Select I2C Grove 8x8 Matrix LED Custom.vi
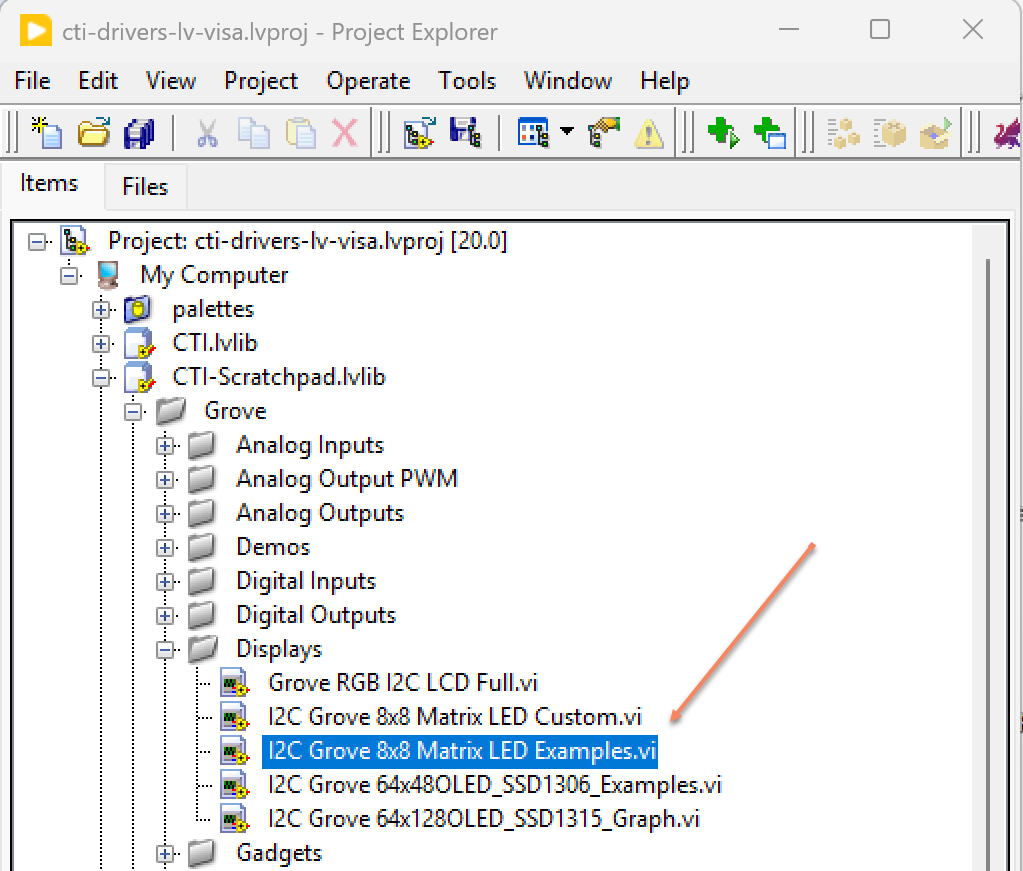The height and width of the screenshot is (871, 1023). pos(454,717)
